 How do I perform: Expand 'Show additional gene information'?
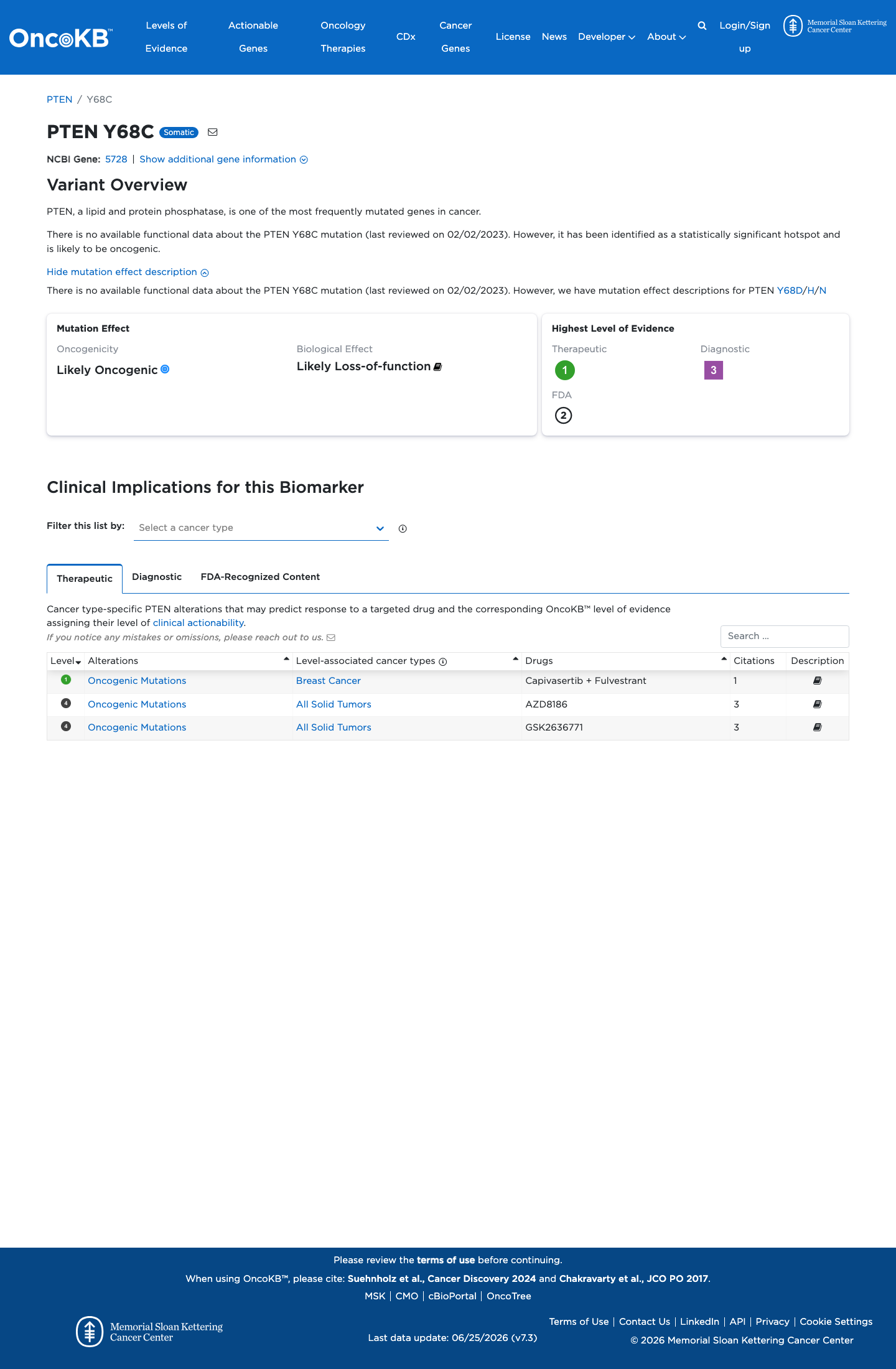click(x=223, y=159)
